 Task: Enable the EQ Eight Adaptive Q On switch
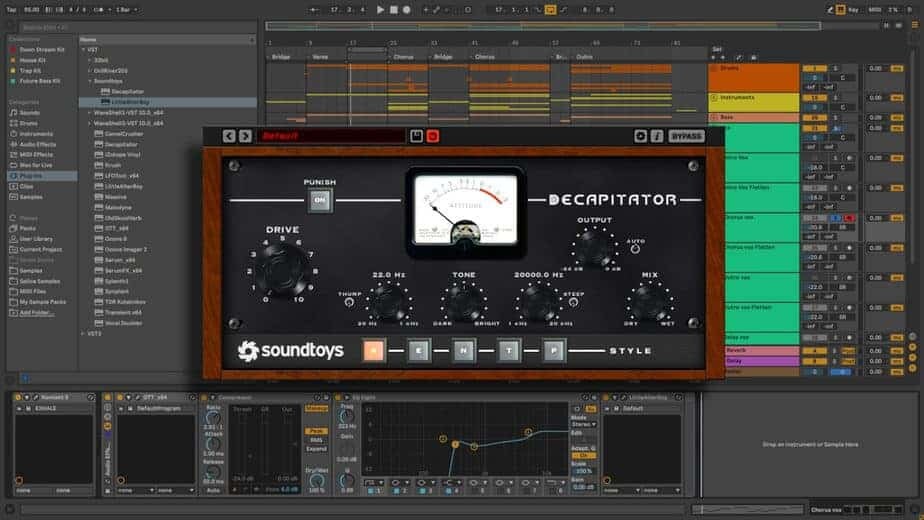(x=583, y=456)
